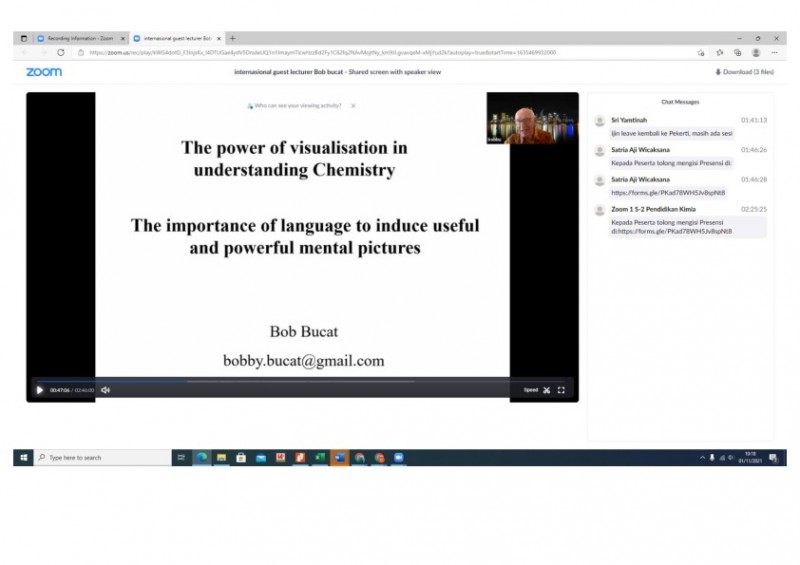Image resolution: width=800 pixels, height=565 pixels.
Task: Open the playback Speed menu
Action: (x=530, y=390)
